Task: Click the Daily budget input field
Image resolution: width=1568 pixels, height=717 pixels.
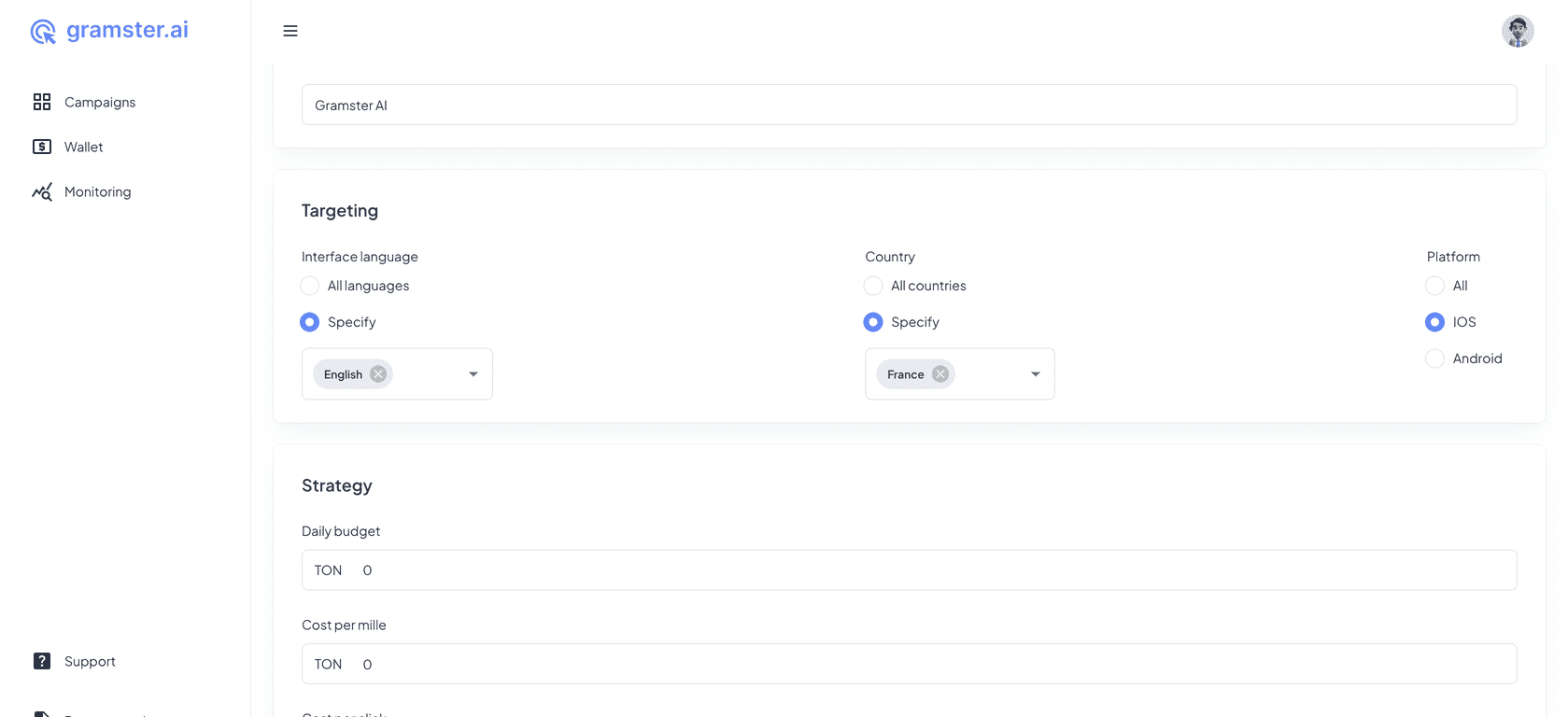Action: click(934, 570)
